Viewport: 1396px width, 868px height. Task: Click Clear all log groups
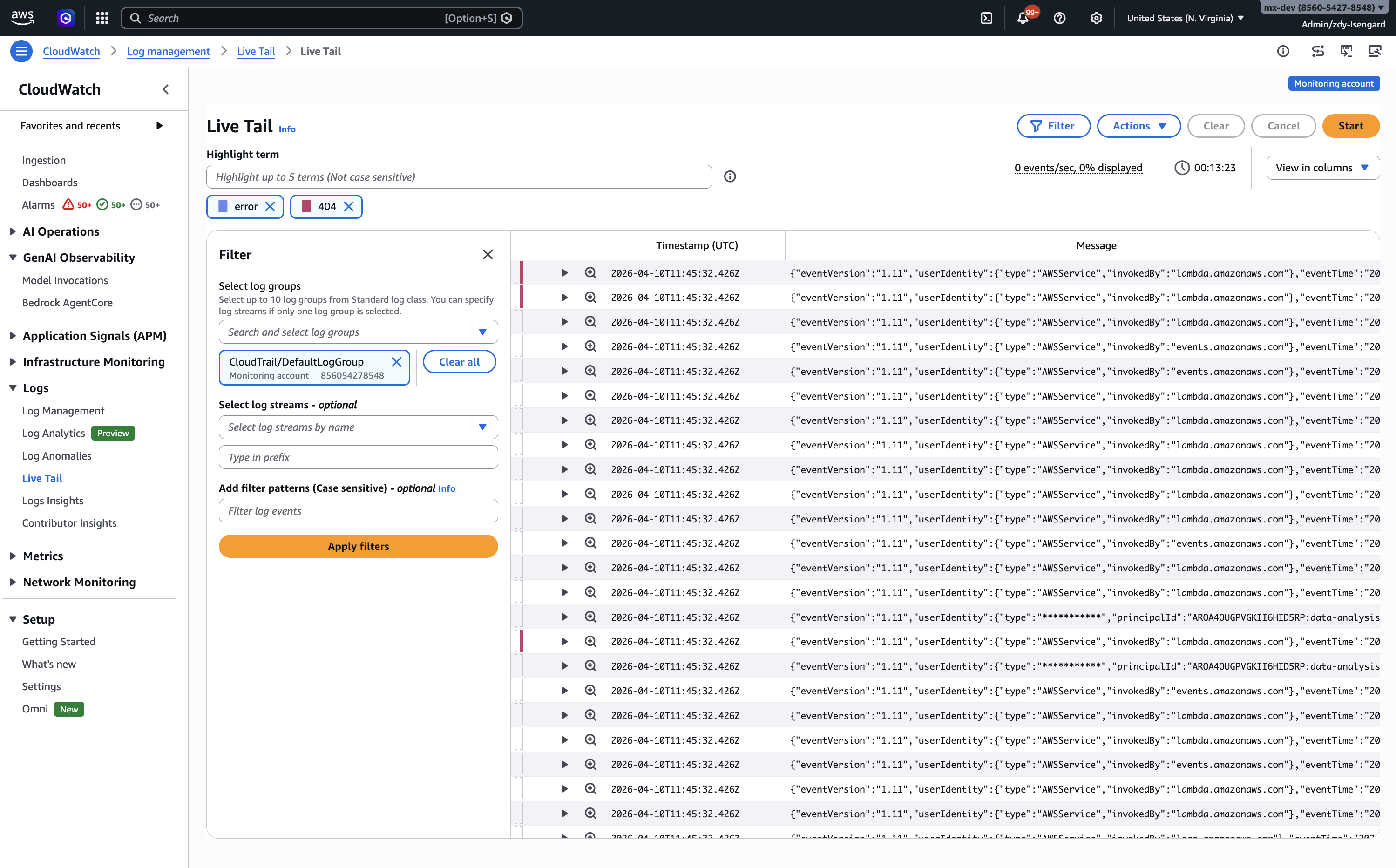click(x=459, y=362)
